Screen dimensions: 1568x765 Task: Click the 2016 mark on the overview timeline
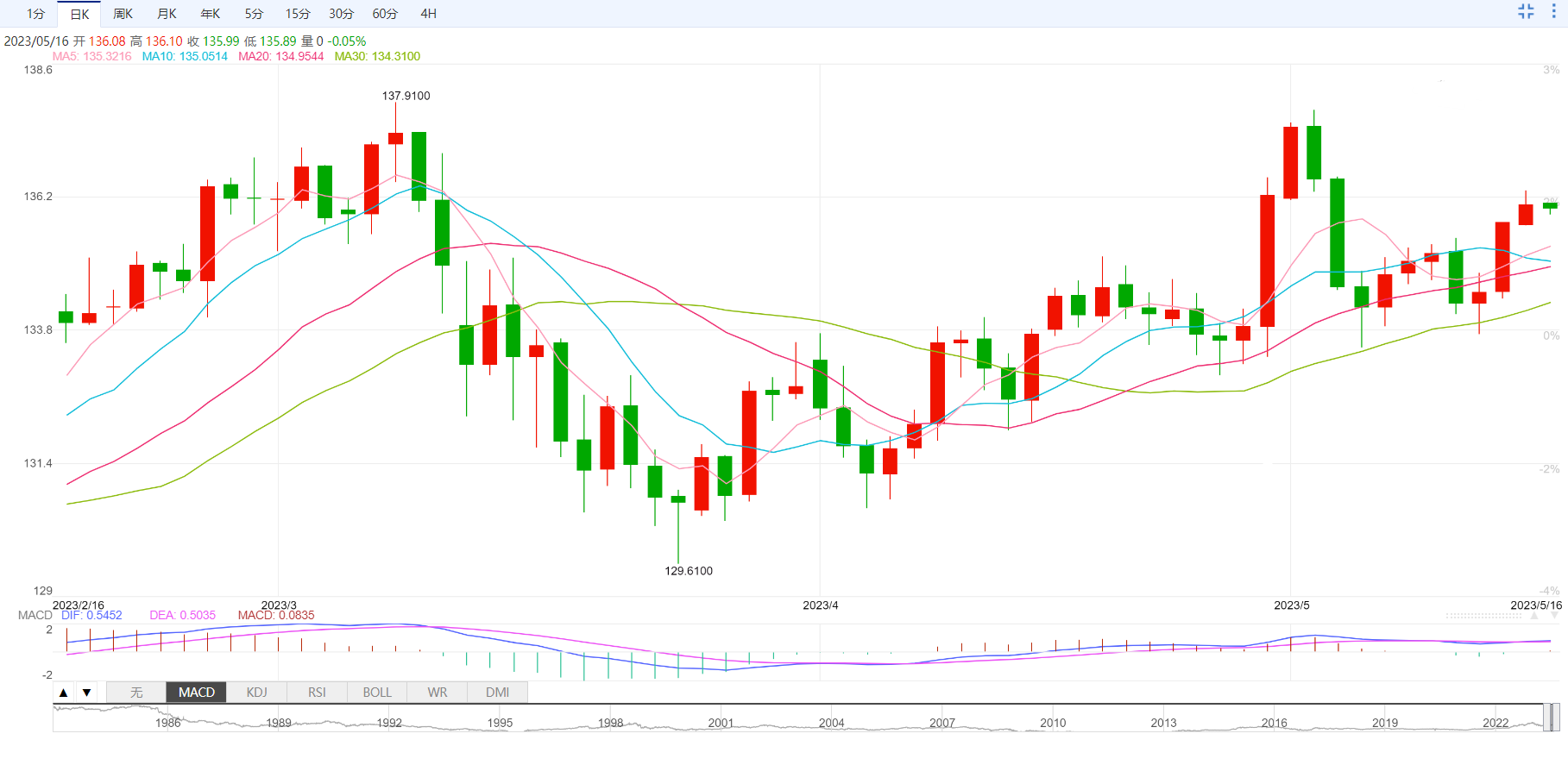pyautogui.click(x=1275, y=723)
